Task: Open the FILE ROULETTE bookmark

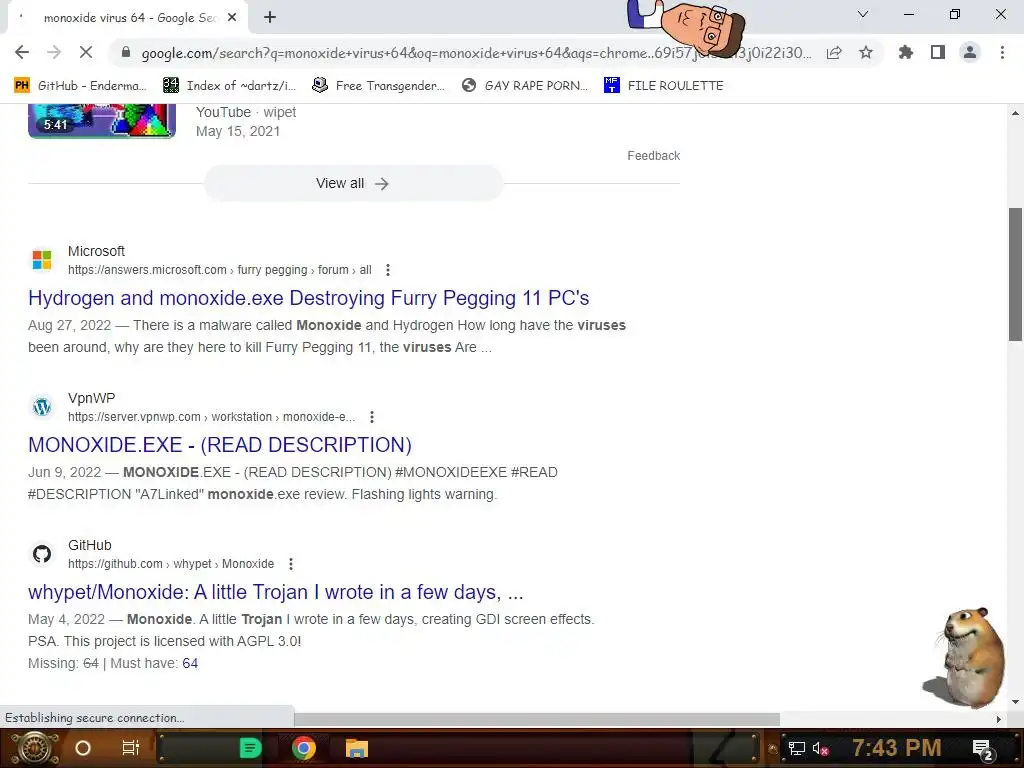Action: click(664, 86)
